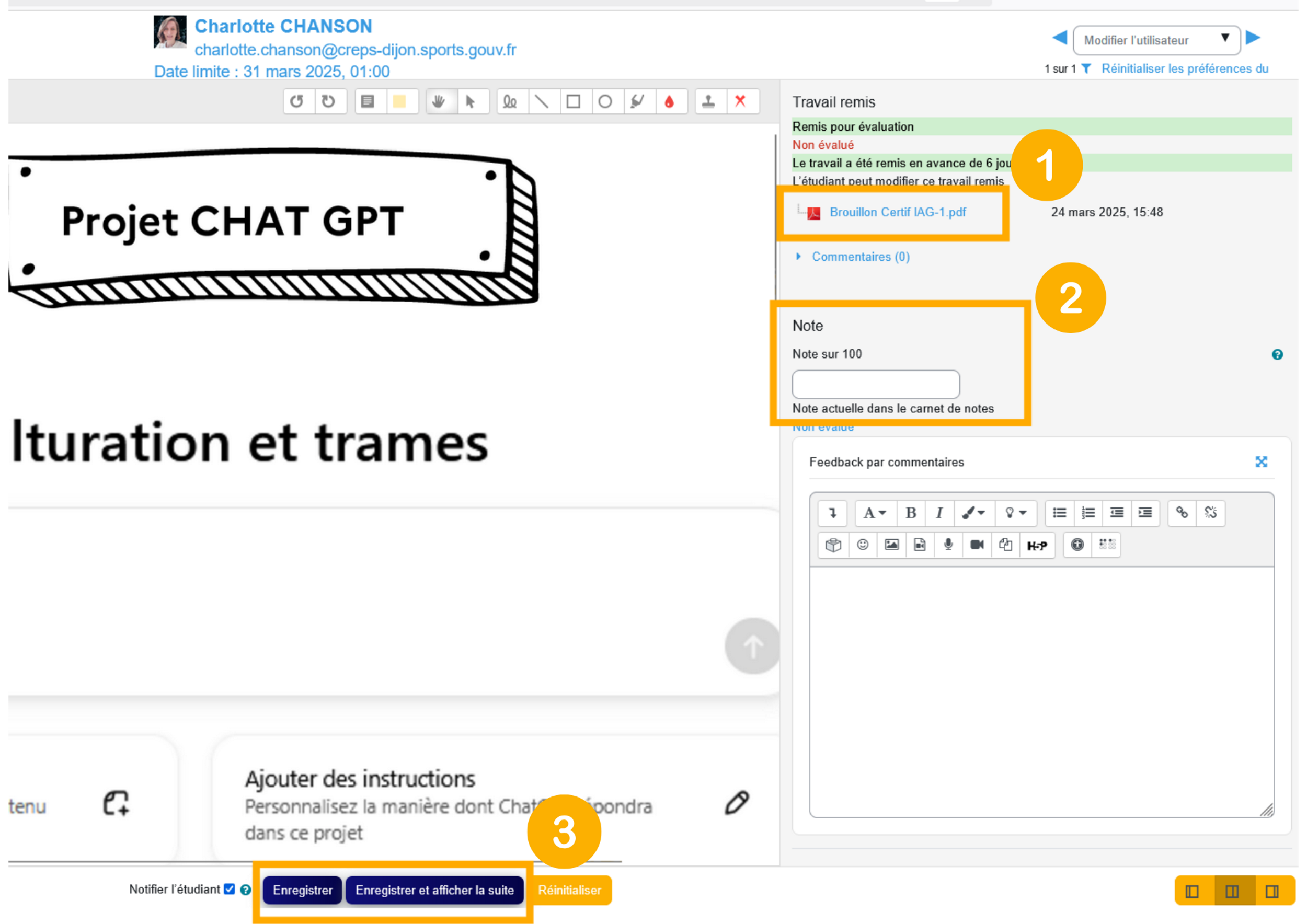The image size is (1307, 924).
Task: Click the insert media file icon
Action: (x=921, y=546)
